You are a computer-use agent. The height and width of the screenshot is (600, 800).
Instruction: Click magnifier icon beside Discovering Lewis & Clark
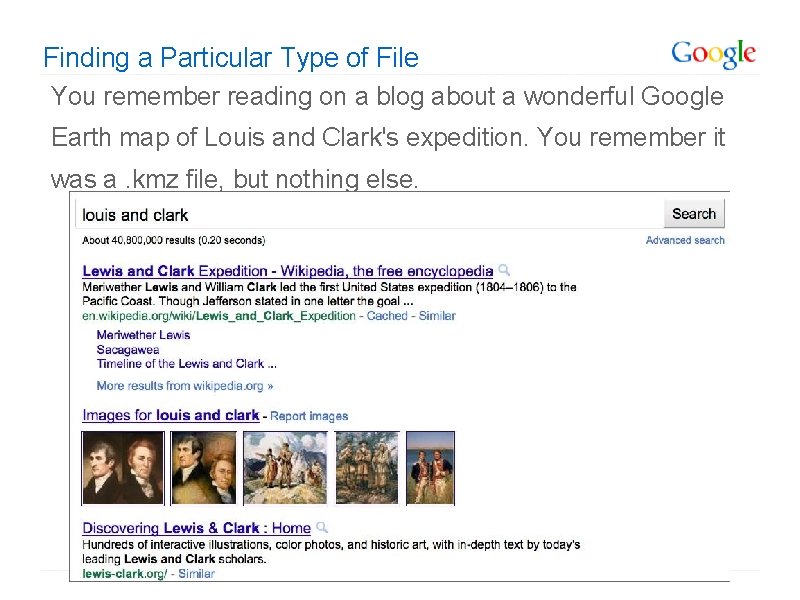[x=322, y=527]
